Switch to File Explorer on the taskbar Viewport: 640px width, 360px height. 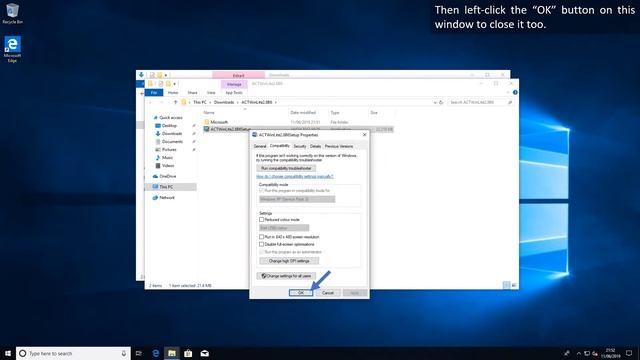pos(172,353)
